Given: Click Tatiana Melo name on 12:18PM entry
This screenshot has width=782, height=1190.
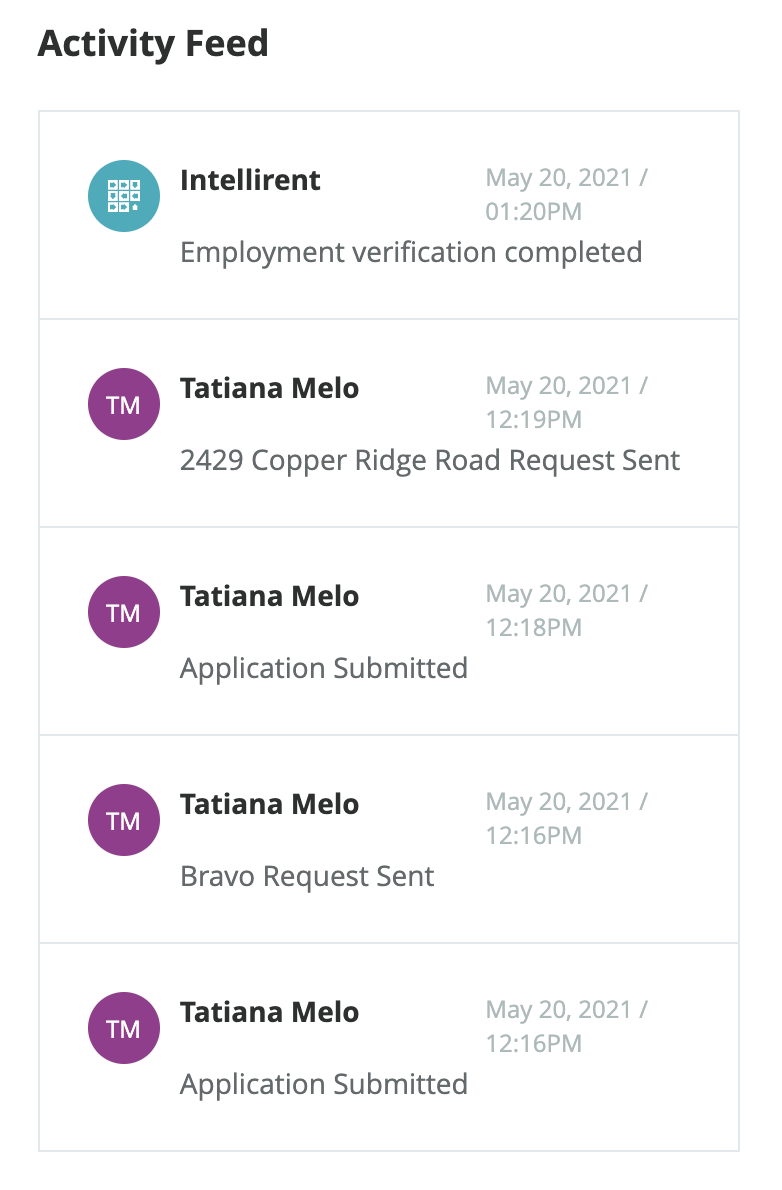Looking at the screenshot, I should point(269,596).
